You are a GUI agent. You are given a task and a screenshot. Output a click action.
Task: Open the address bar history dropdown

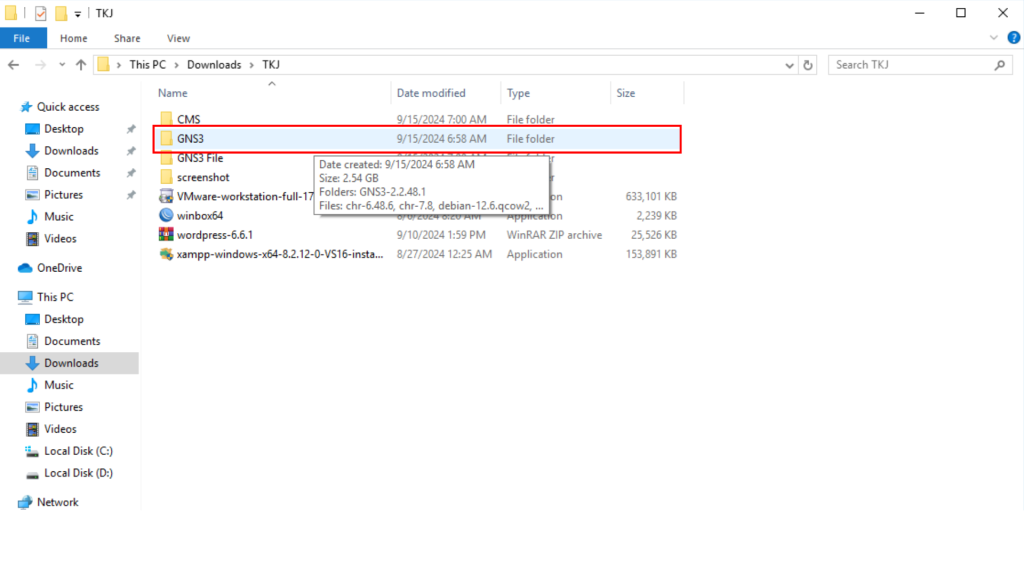click(788, 65)
